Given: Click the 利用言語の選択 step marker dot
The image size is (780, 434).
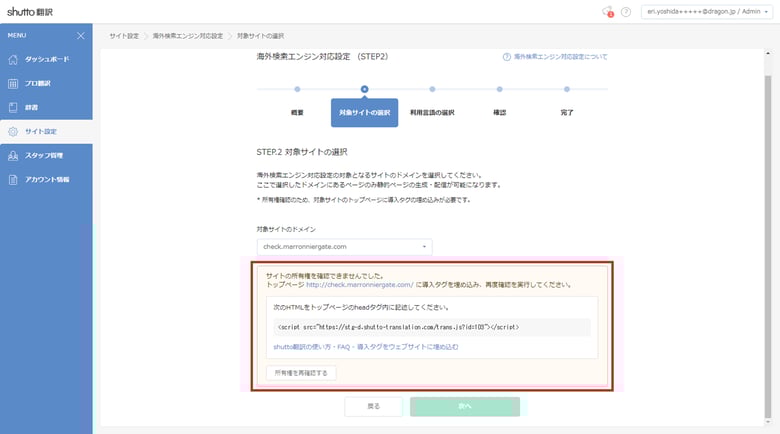Looking at the screenshot, I should pos(432,89).
